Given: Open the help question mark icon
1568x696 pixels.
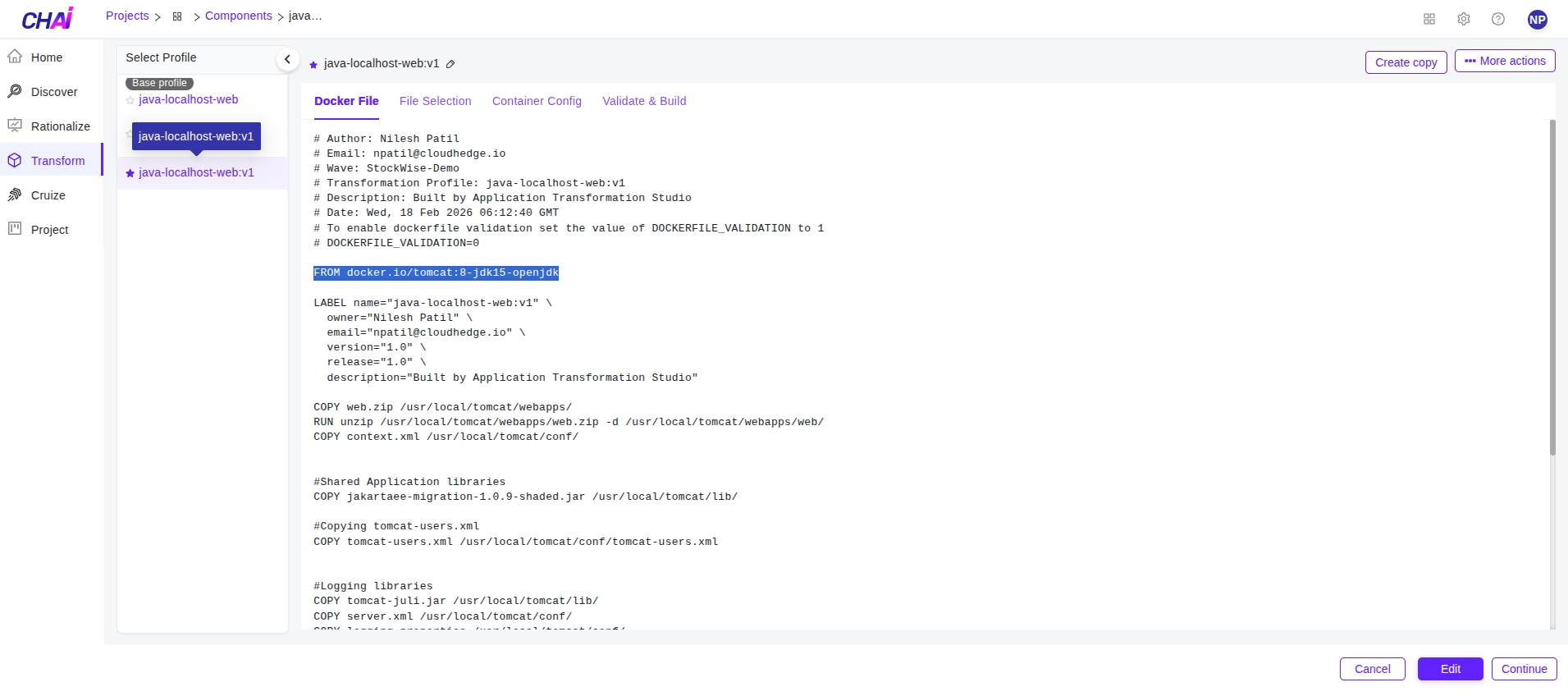Looking at the screenshot, I should [1498, 19].
